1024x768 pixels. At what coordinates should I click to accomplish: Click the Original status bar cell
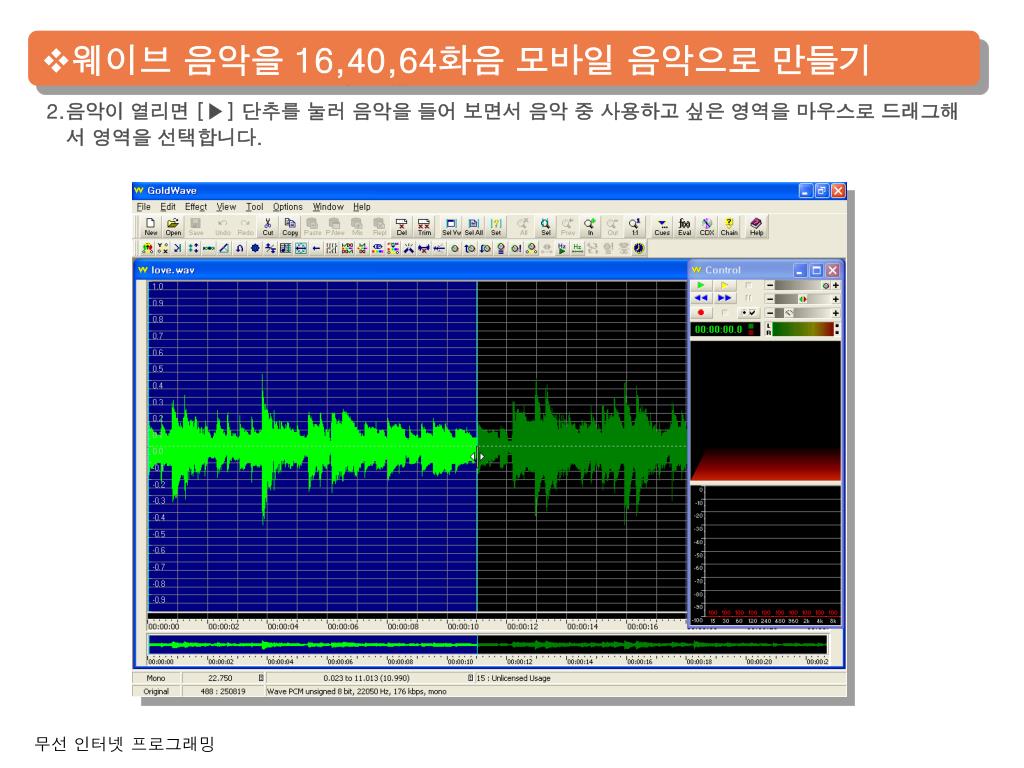pyautogui.click(x=156, y=691)
